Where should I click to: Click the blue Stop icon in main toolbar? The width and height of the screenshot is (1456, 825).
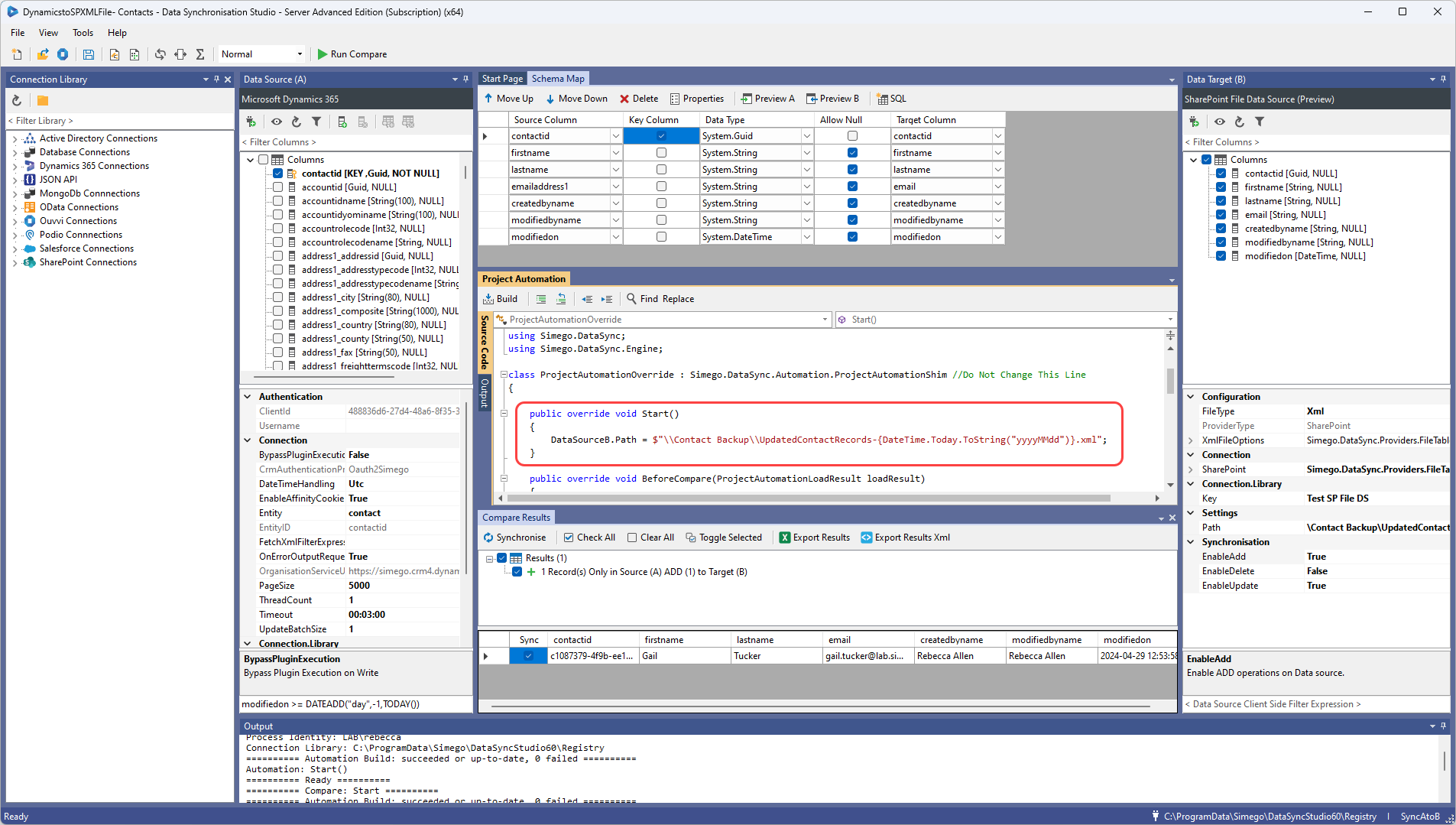[63, 54]
